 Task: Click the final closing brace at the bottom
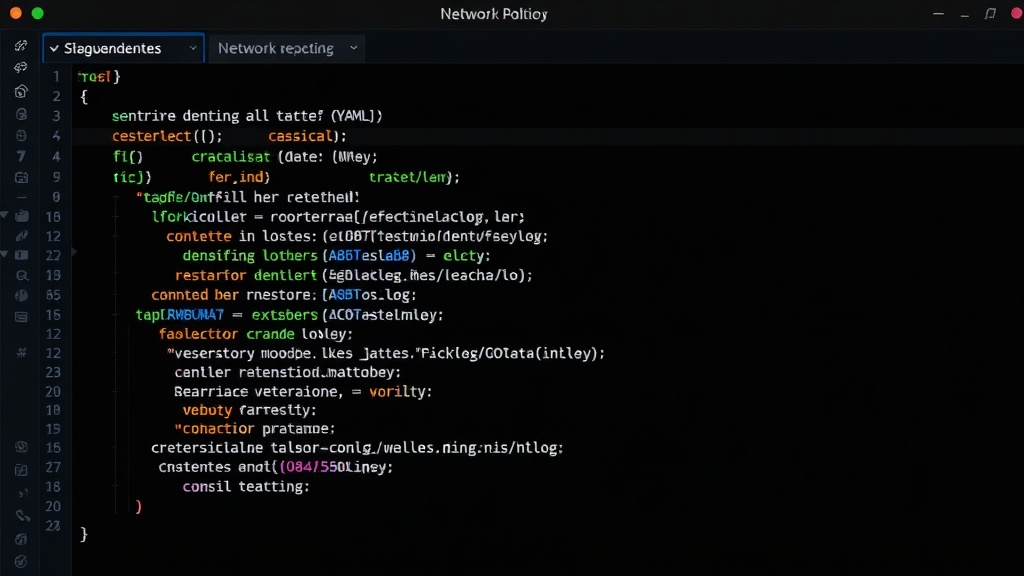tap(84, 534)
